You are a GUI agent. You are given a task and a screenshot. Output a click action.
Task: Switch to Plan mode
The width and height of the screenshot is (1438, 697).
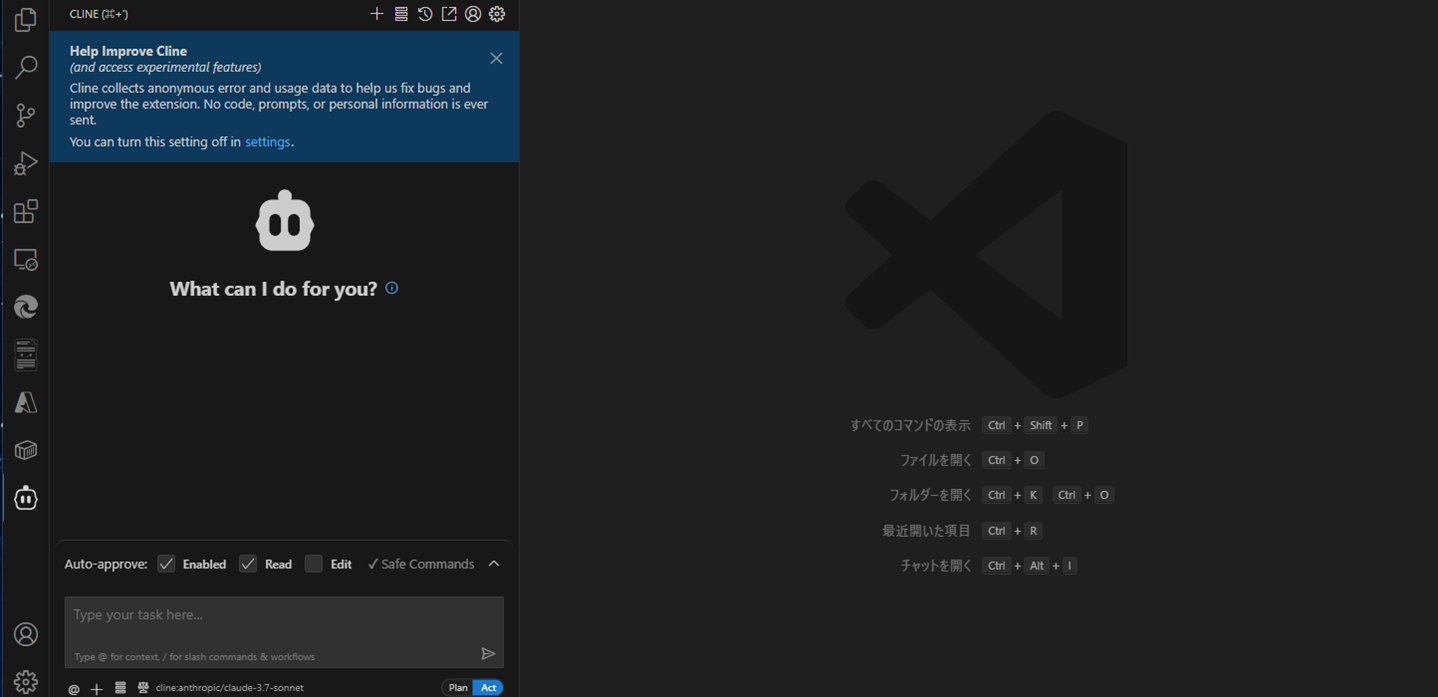coord(458,688)
